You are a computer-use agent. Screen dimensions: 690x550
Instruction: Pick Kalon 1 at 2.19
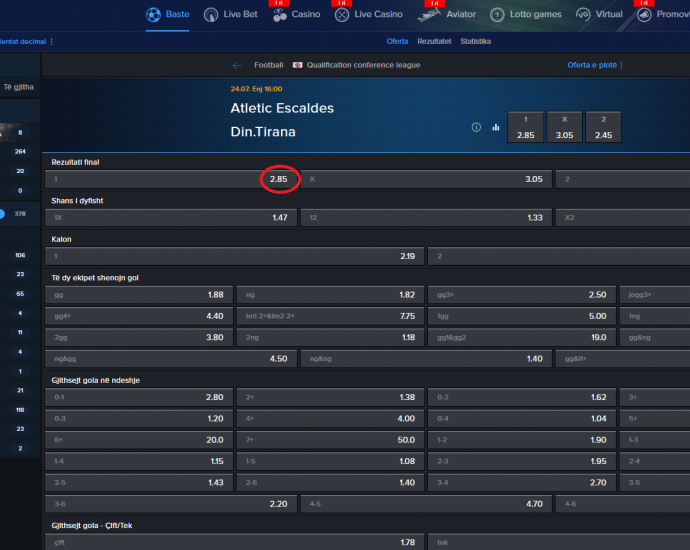(x=235, y=256)
